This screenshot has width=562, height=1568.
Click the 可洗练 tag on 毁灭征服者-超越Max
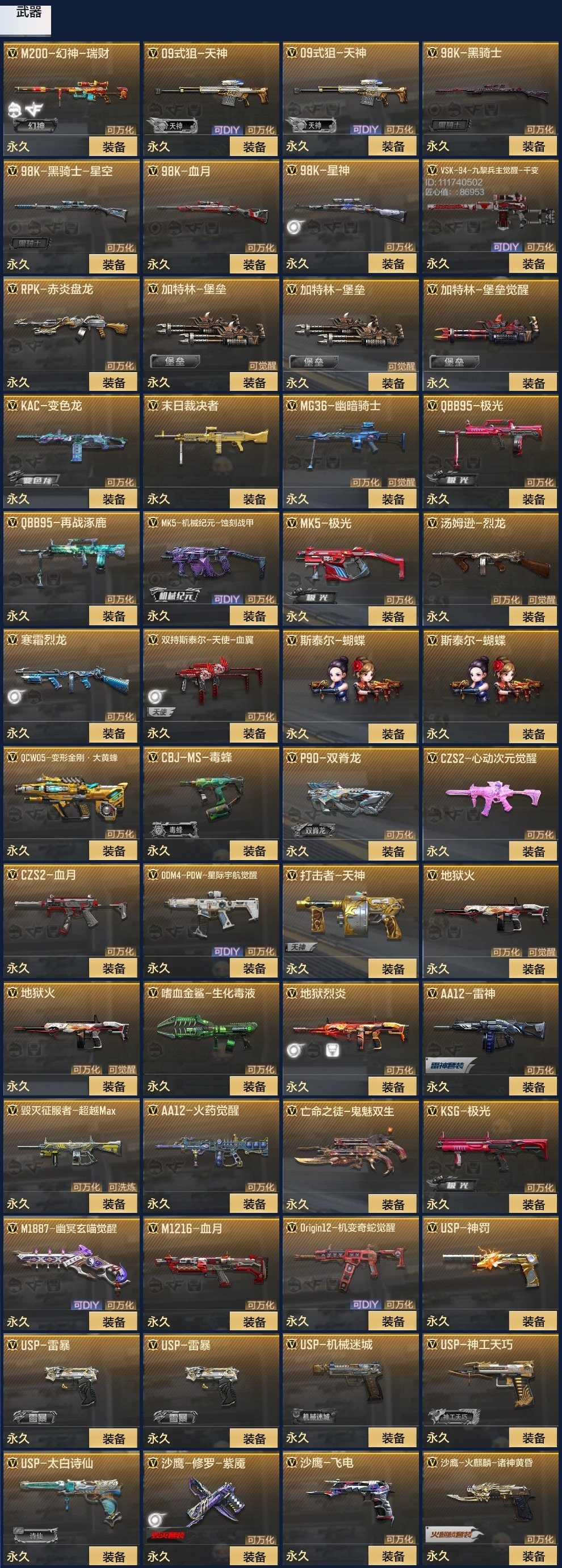123,1186
